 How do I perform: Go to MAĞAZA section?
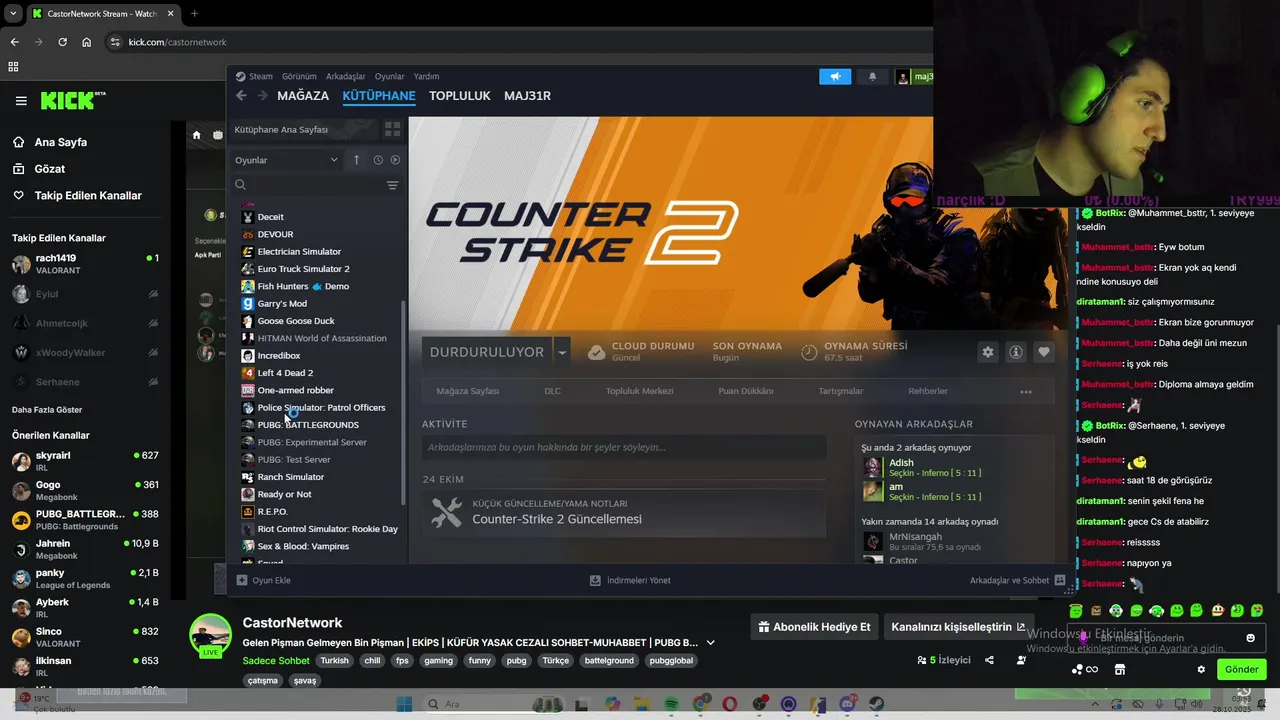pyautogui.click(x=303, y=96)
